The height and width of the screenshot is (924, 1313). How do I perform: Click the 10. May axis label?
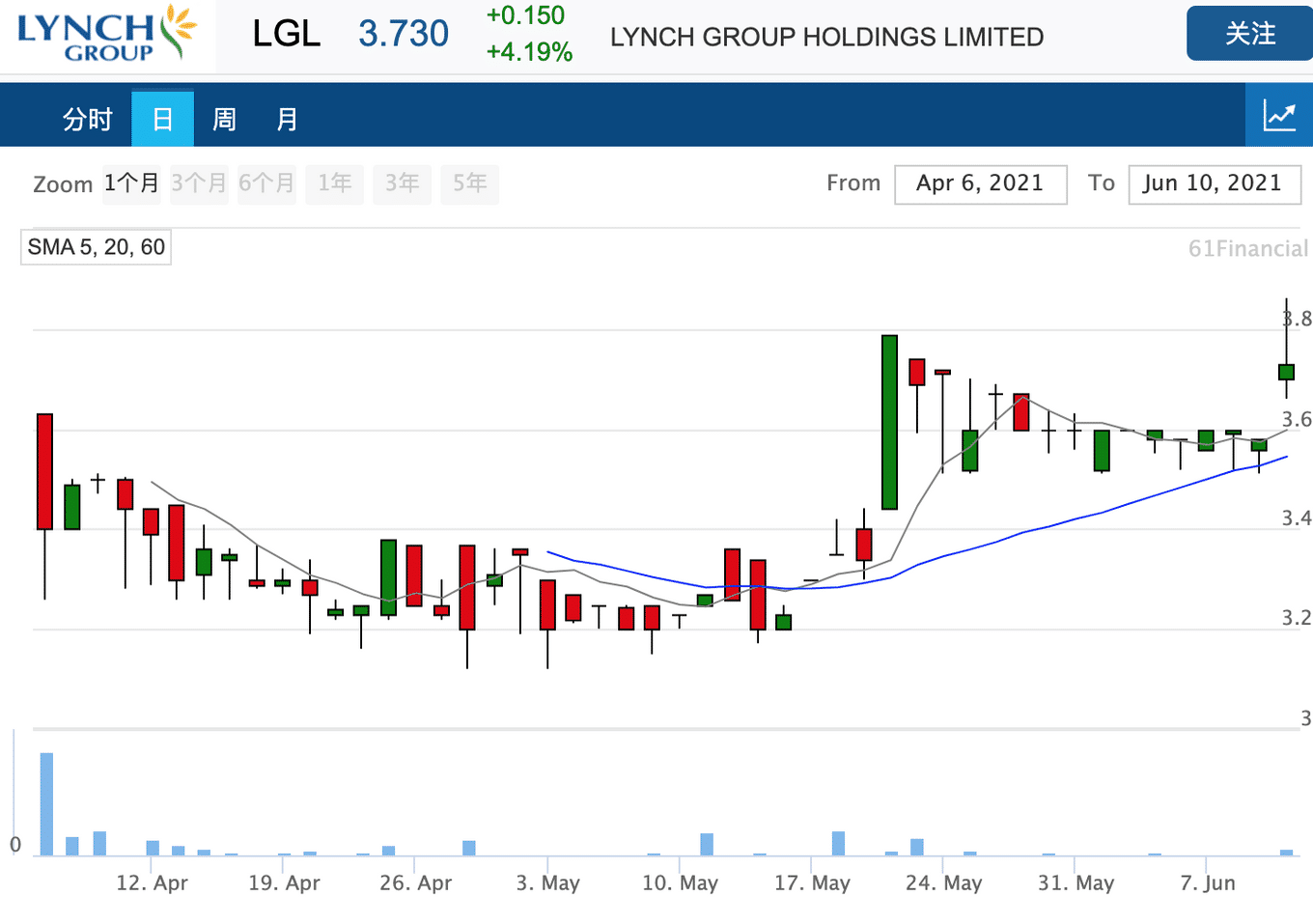coord(681,883)
